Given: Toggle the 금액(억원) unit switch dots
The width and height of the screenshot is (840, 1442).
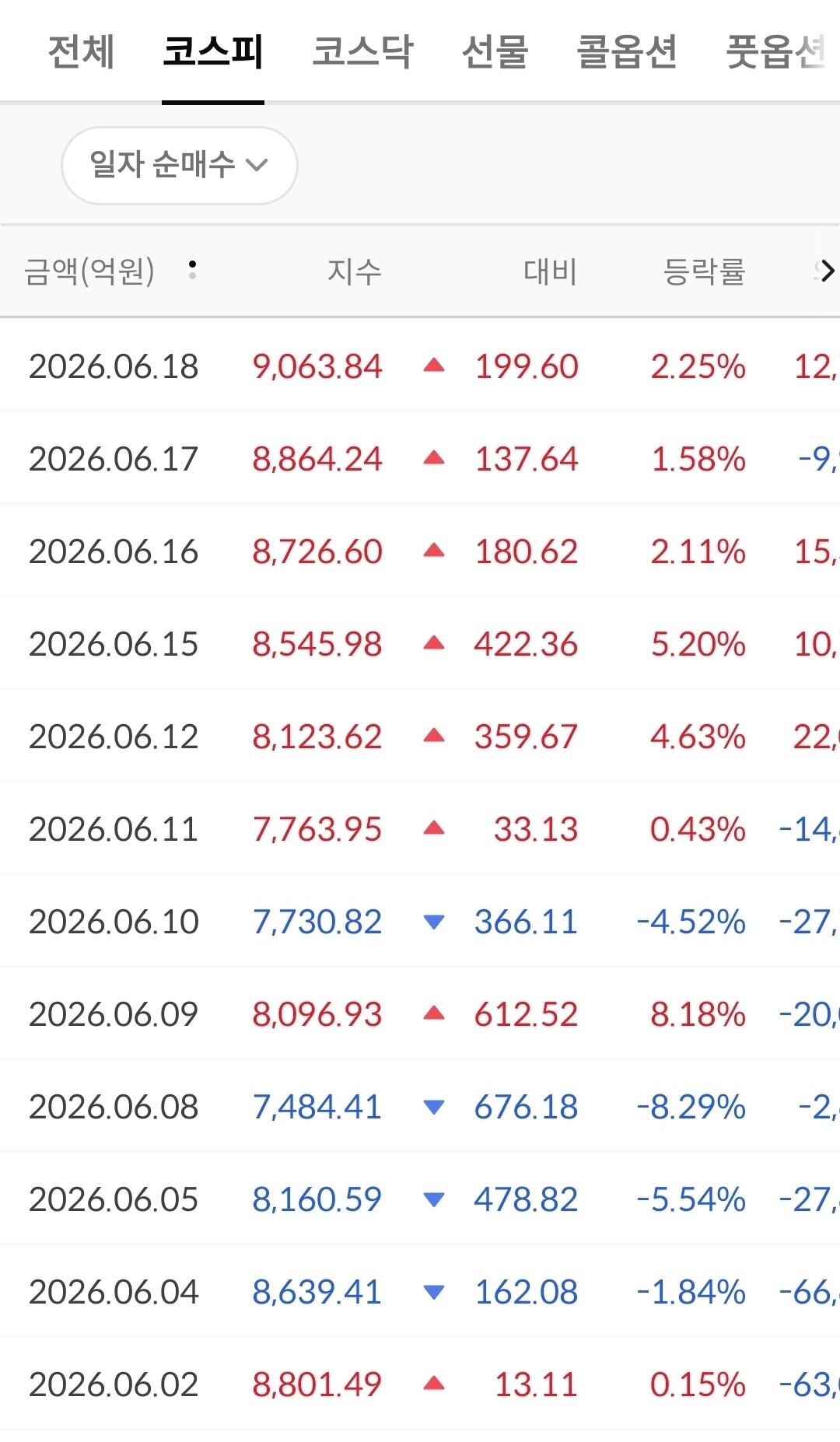Looking at the screenshot, I should (x=192, y=270).
